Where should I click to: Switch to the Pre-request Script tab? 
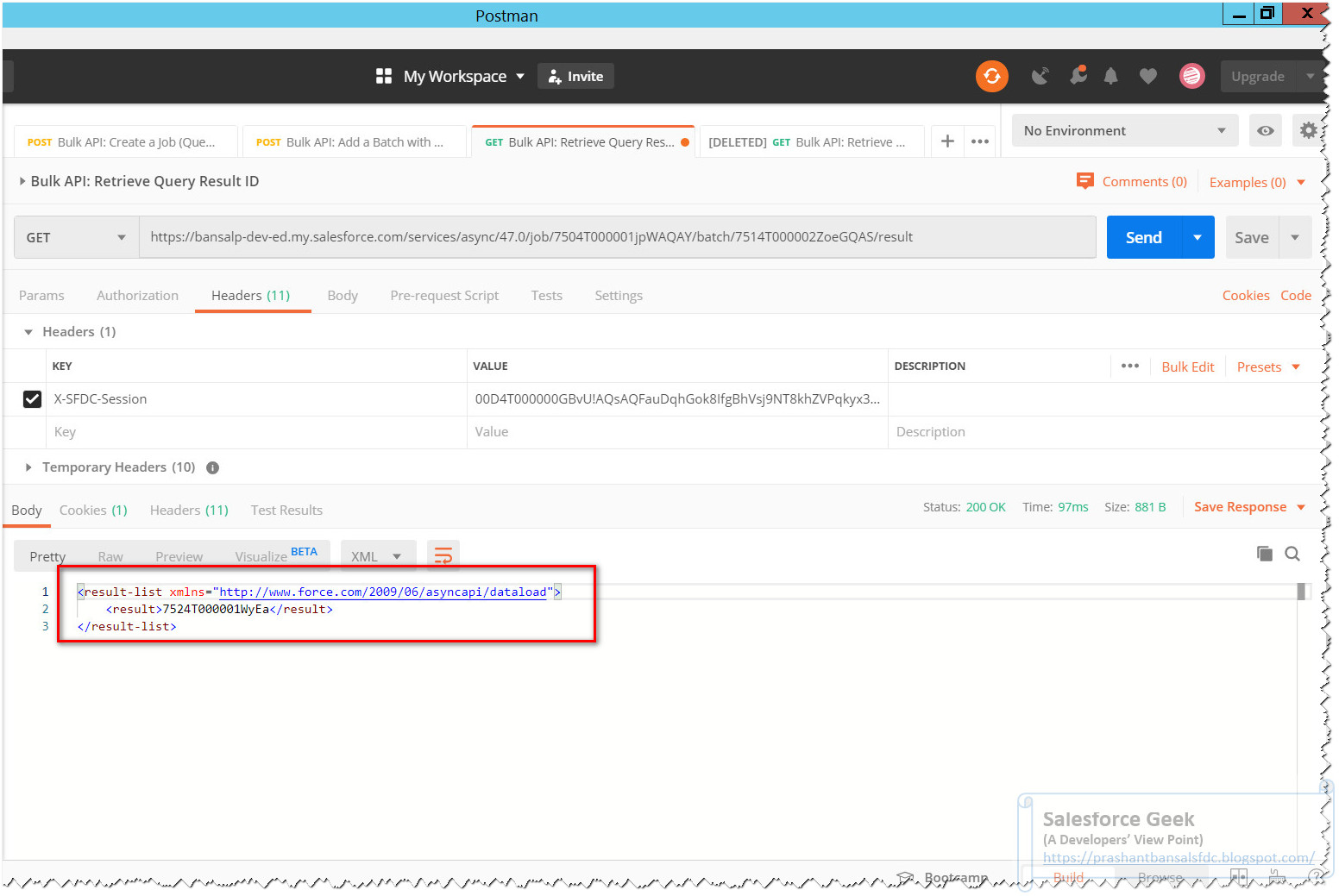444,295
